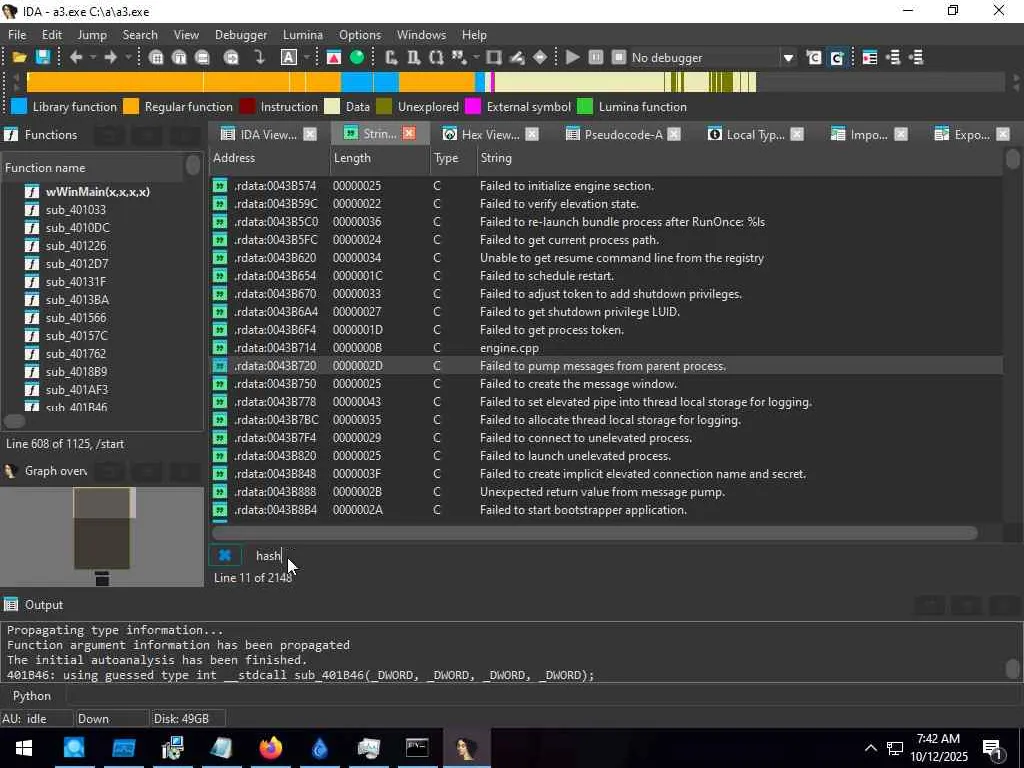Open the File menu
Viewport: 1024px width, 768px height.
17,35
